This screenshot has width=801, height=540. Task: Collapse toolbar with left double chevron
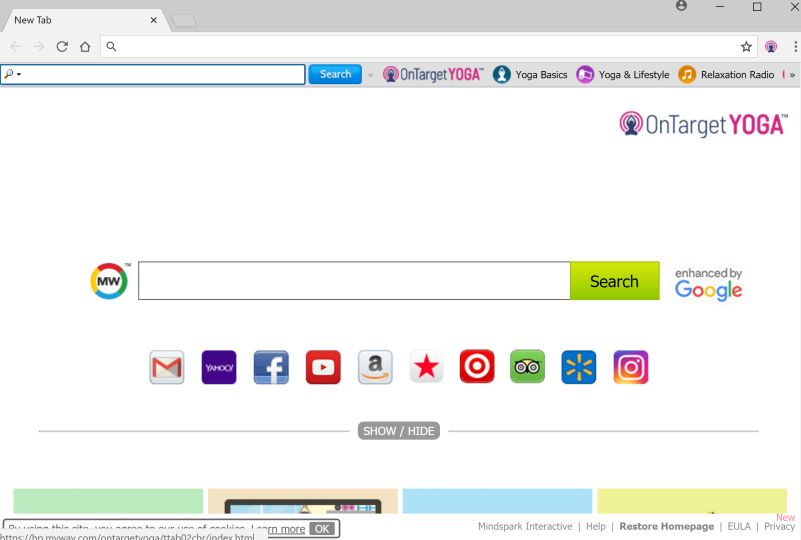(x=370, y=75)
